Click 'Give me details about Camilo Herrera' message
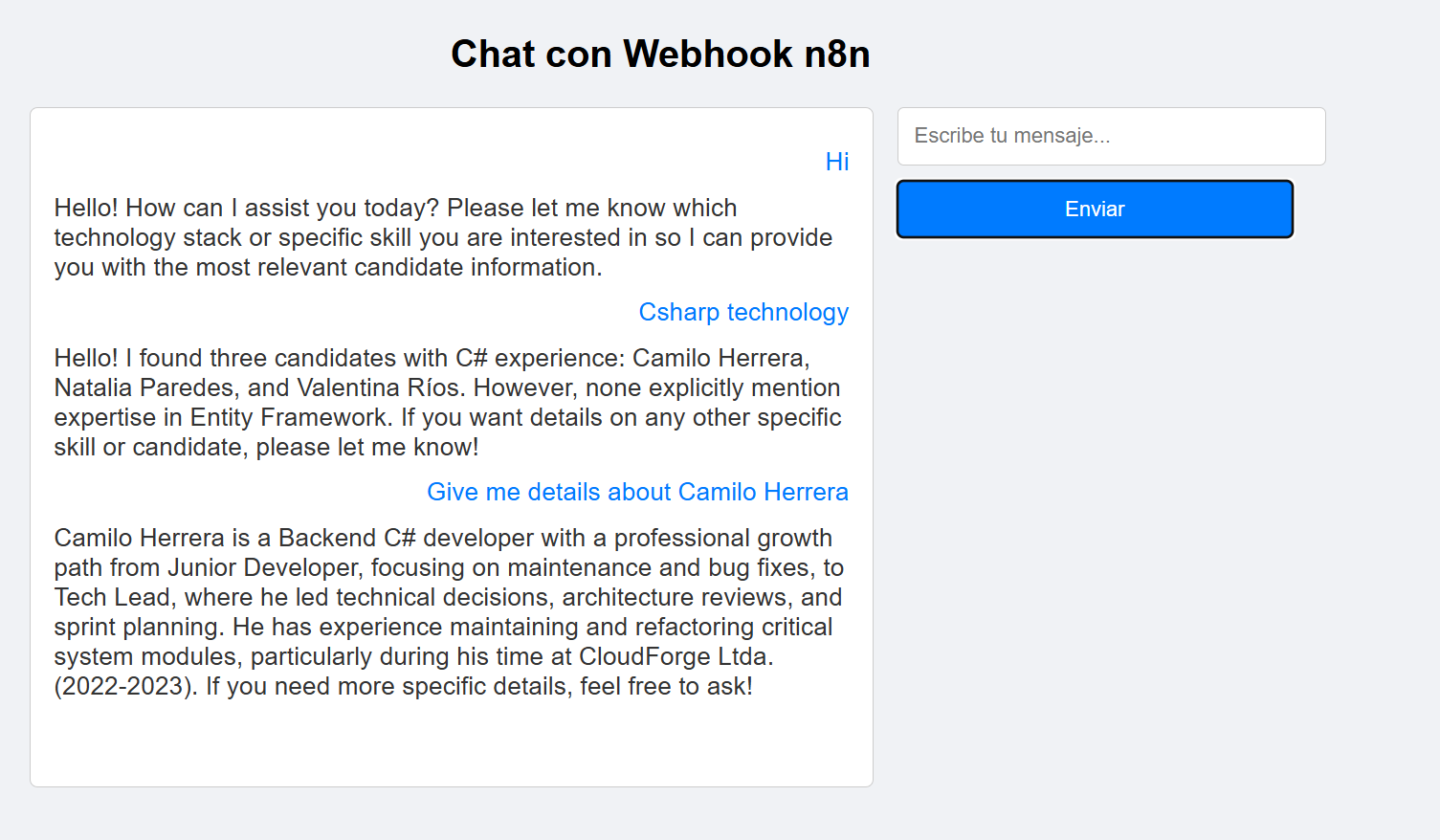 pyautogui.click(x=637, y=492)
